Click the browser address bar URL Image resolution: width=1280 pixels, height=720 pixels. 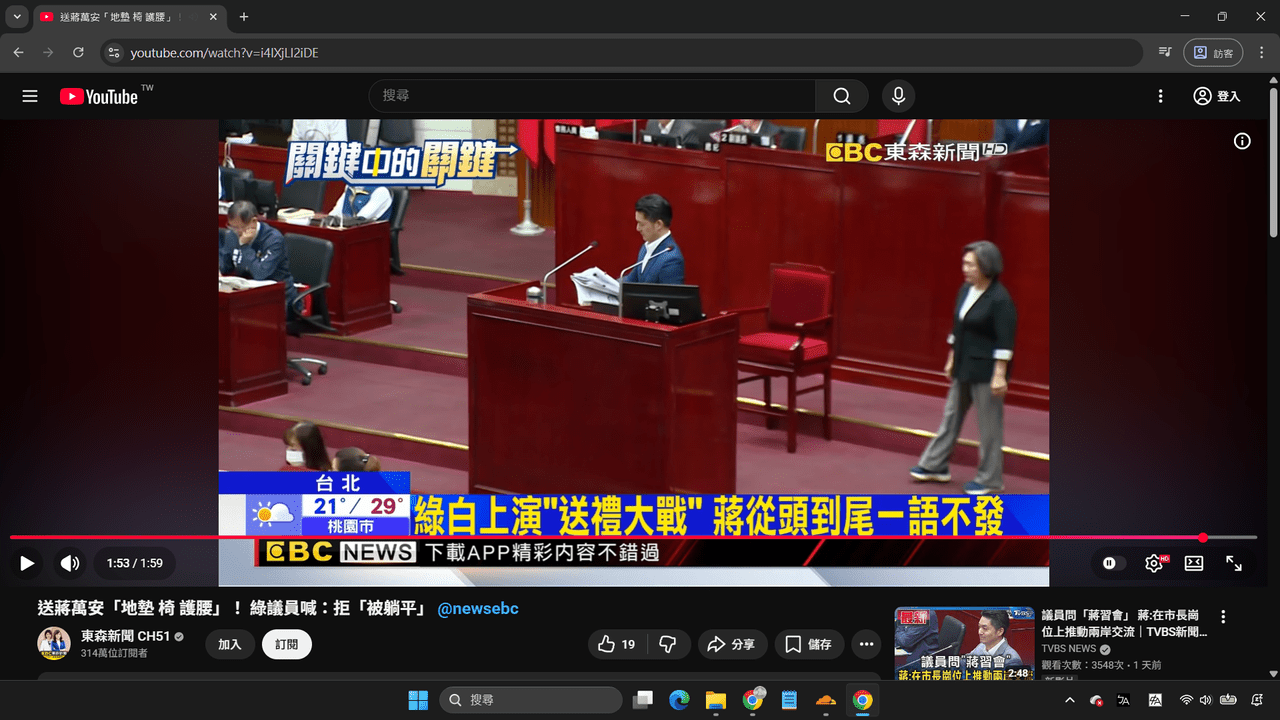pos(224,52)
